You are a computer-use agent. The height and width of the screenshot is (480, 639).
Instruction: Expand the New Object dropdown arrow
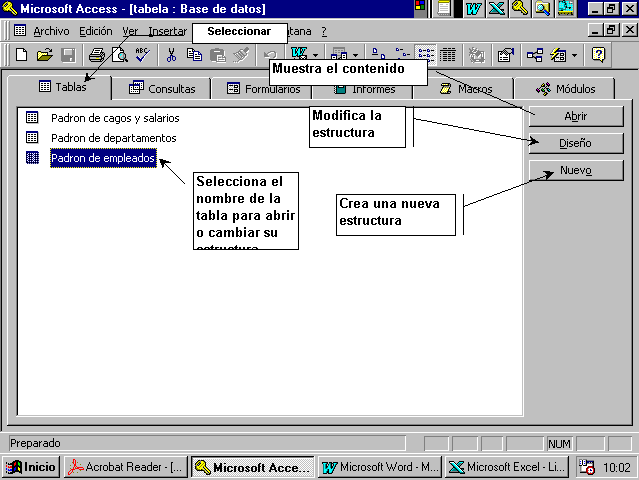point(574,55)
